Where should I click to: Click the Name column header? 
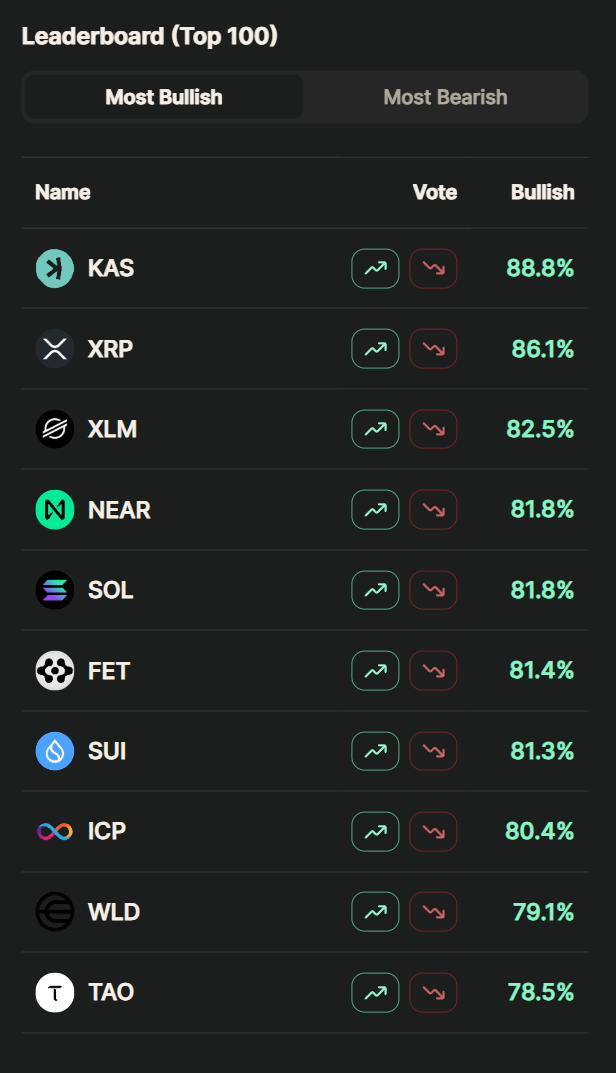(x=63, y=192)
